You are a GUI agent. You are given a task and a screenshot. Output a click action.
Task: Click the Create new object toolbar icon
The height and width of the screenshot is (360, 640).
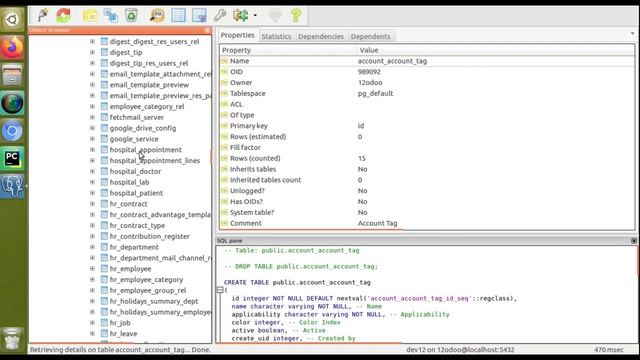(111, 16)
